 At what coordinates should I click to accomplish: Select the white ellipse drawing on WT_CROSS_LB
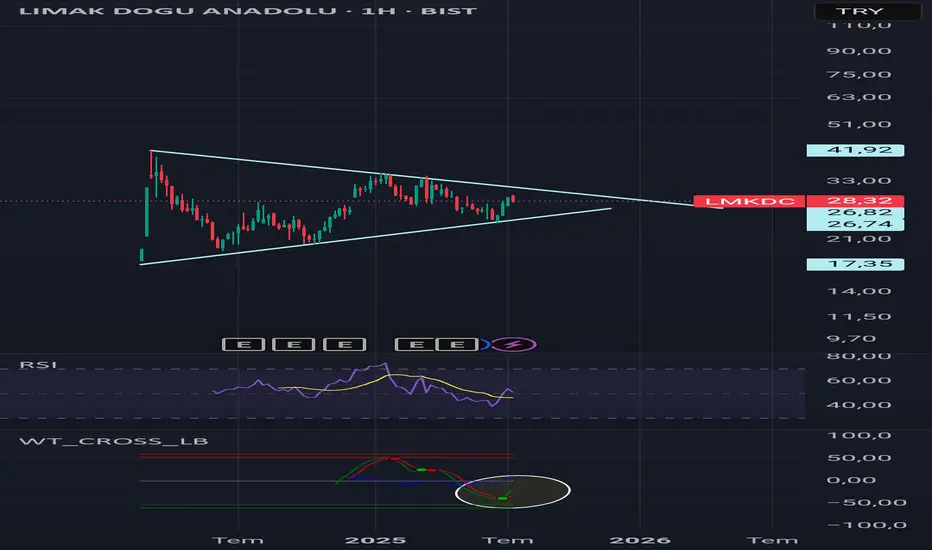tap(513, 491)
